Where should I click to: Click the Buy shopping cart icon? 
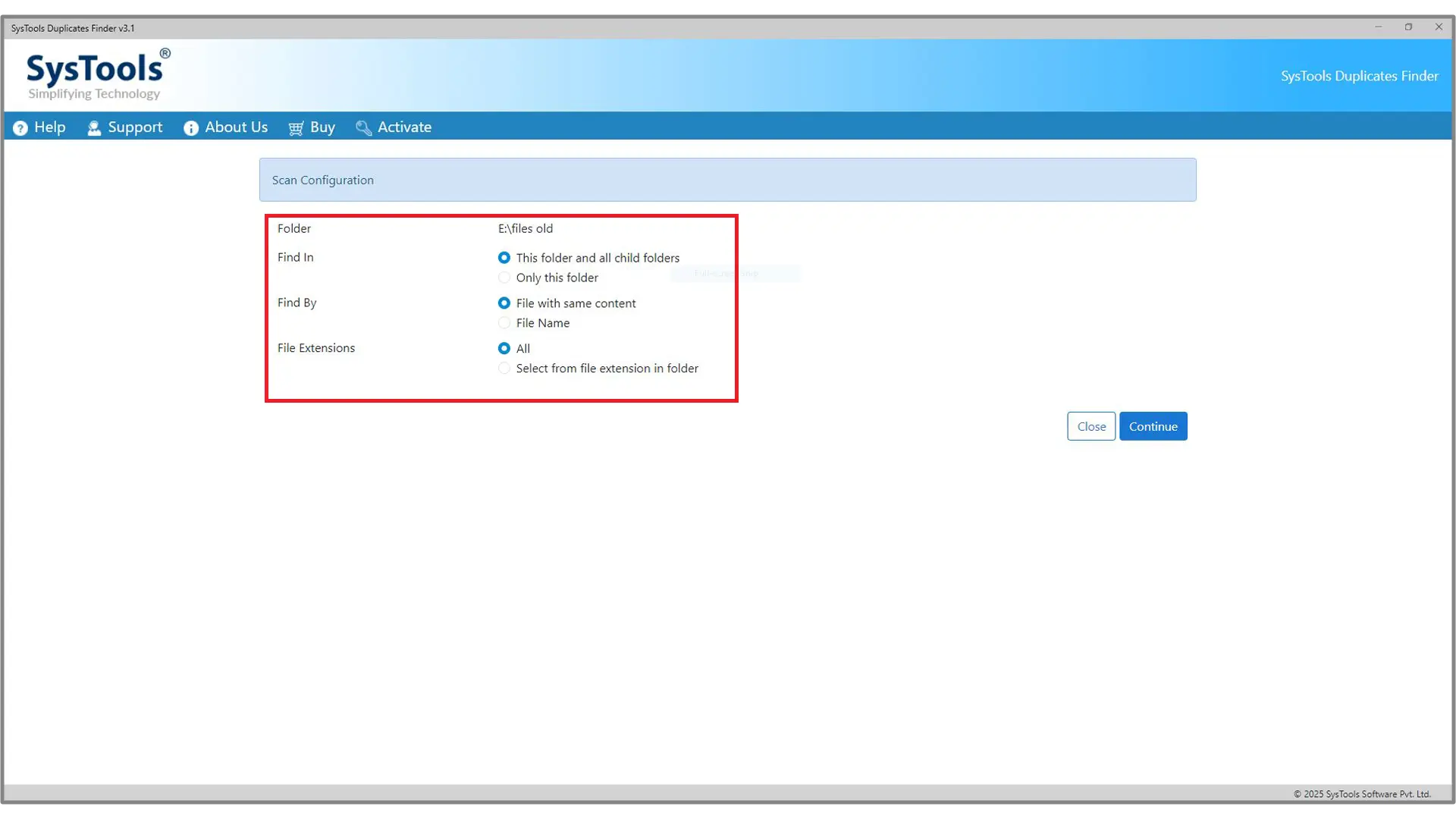296,128
